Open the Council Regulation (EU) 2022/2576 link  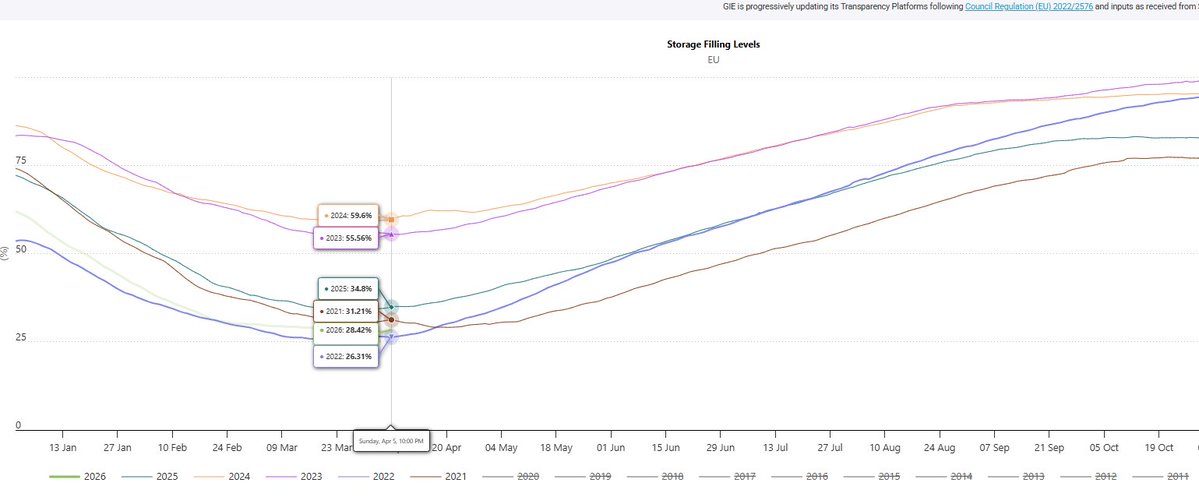click(x=1029, y=6)
